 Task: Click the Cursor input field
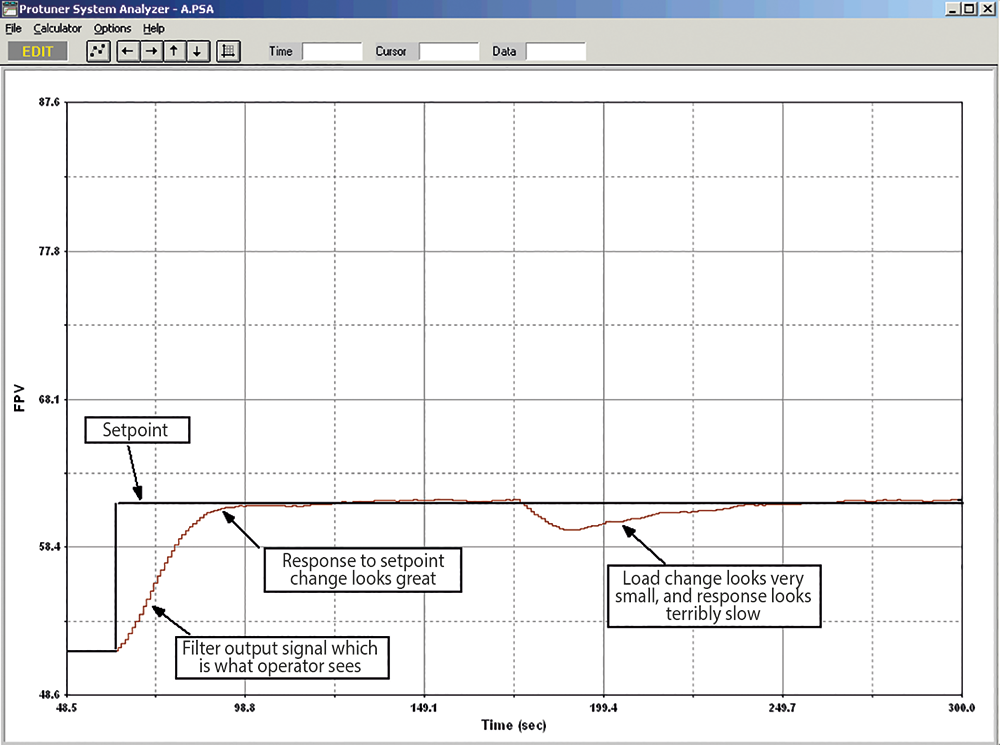pyautogui.click(x=449, y=52)
